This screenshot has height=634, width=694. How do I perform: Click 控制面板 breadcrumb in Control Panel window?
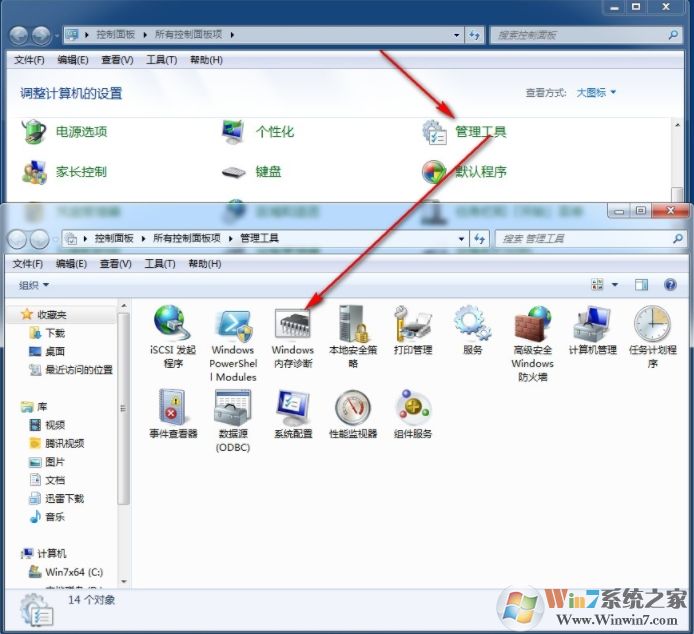pos(116,34)
